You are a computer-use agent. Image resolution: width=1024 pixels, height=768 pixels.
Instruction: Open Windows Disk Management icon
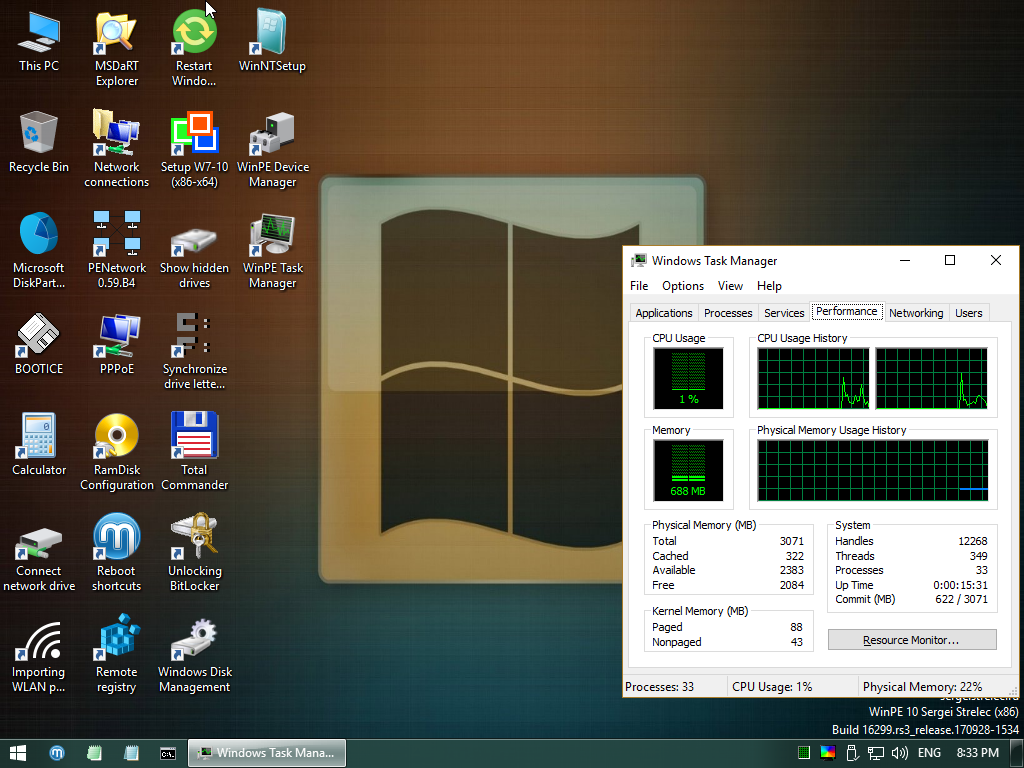(x=194, y=654)
